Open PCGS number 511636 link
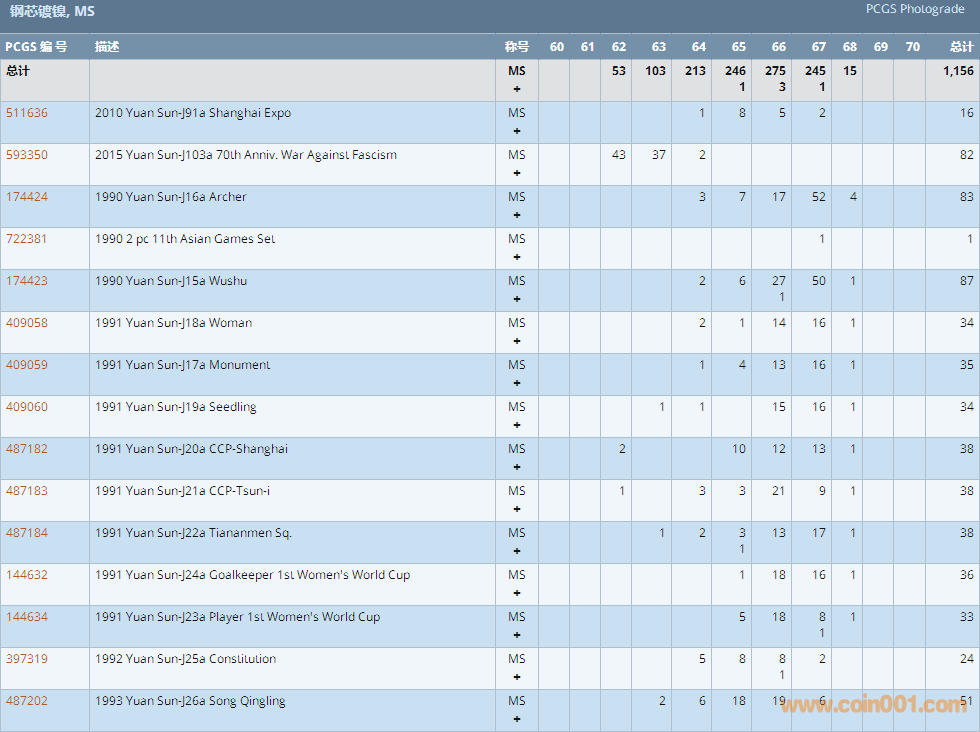Image resolution: width=980 pixels, height=732 pixels. pos(27,113)
